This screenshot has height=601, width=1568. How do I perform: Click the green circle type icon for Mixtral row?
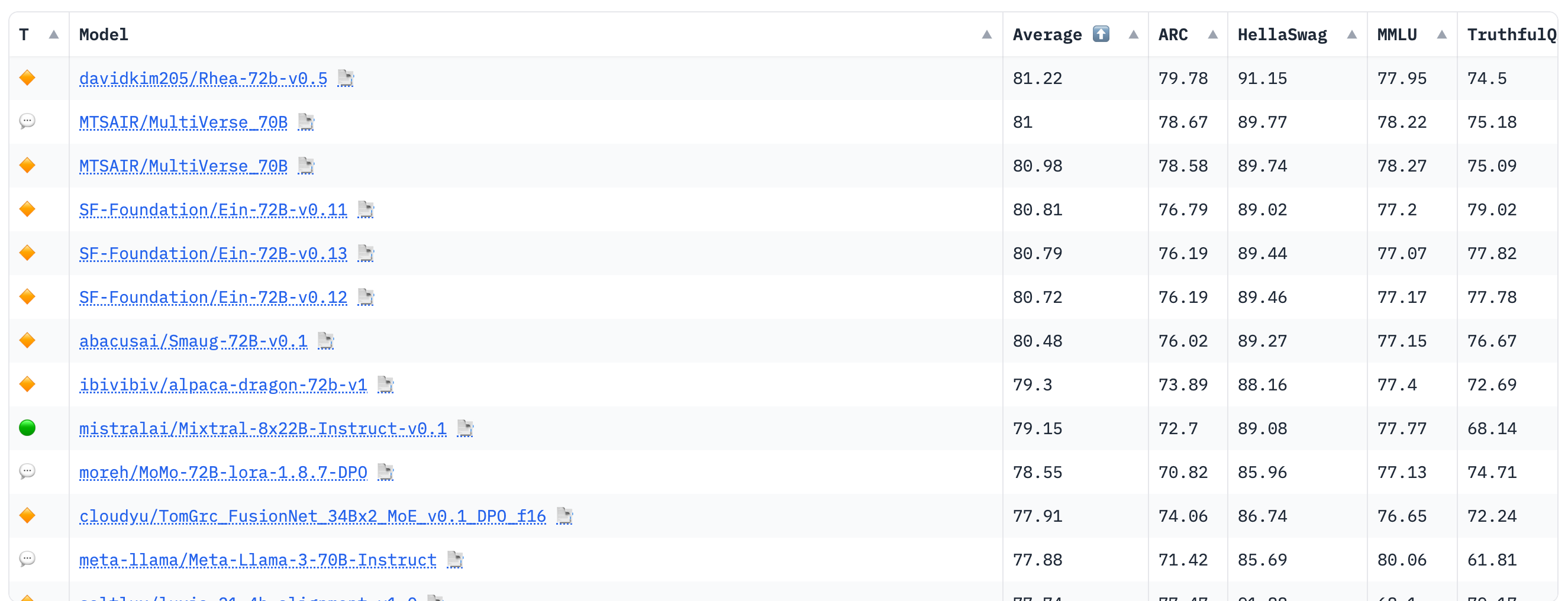[x=27, y=428]
